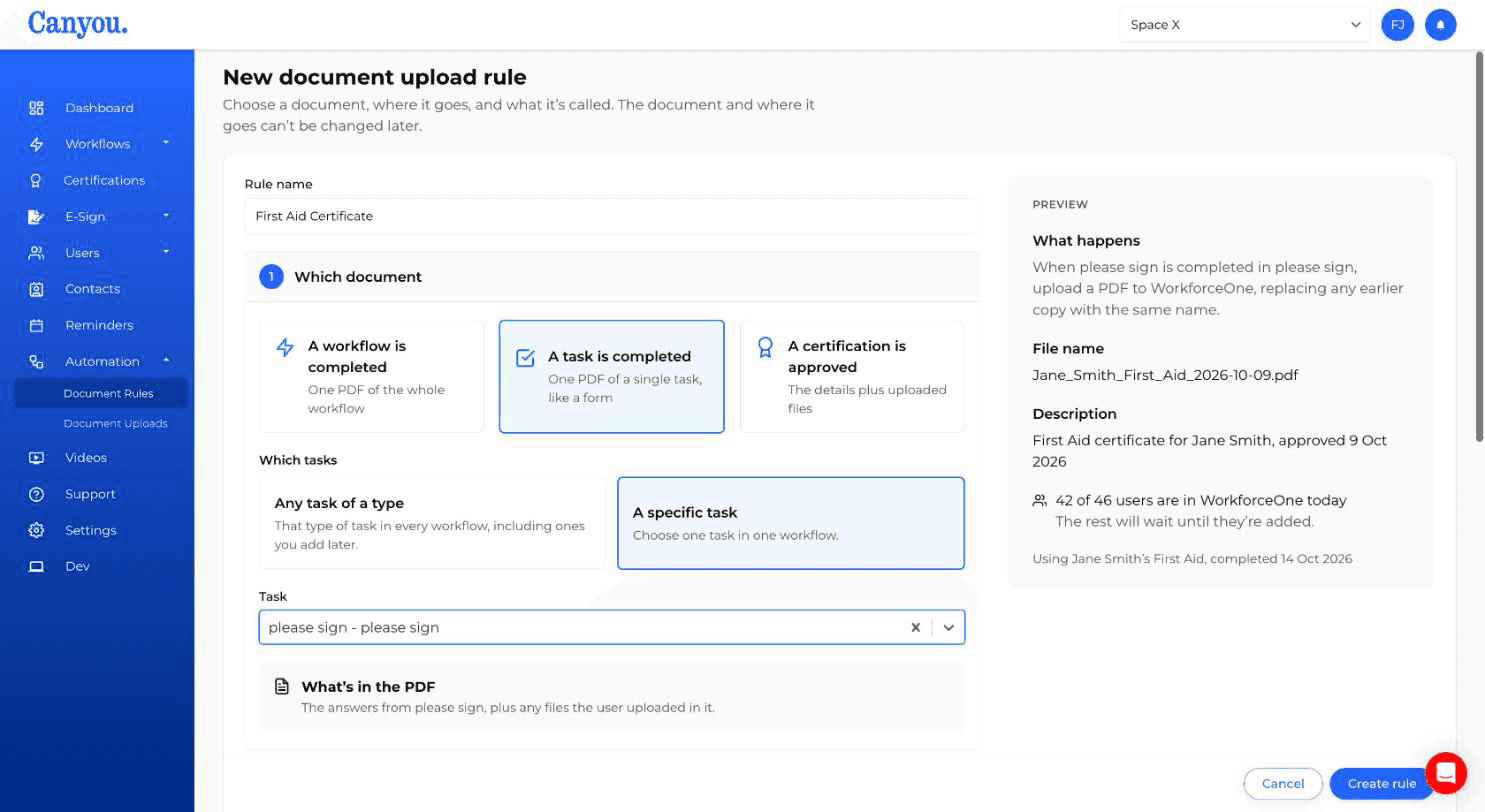Image resolution: width=1485 pixels, height=812 pixels.
Task: Click the file name Jane_Smith_First_Aid_2026-10-09.pdf
Action: tap(1165, 375)
